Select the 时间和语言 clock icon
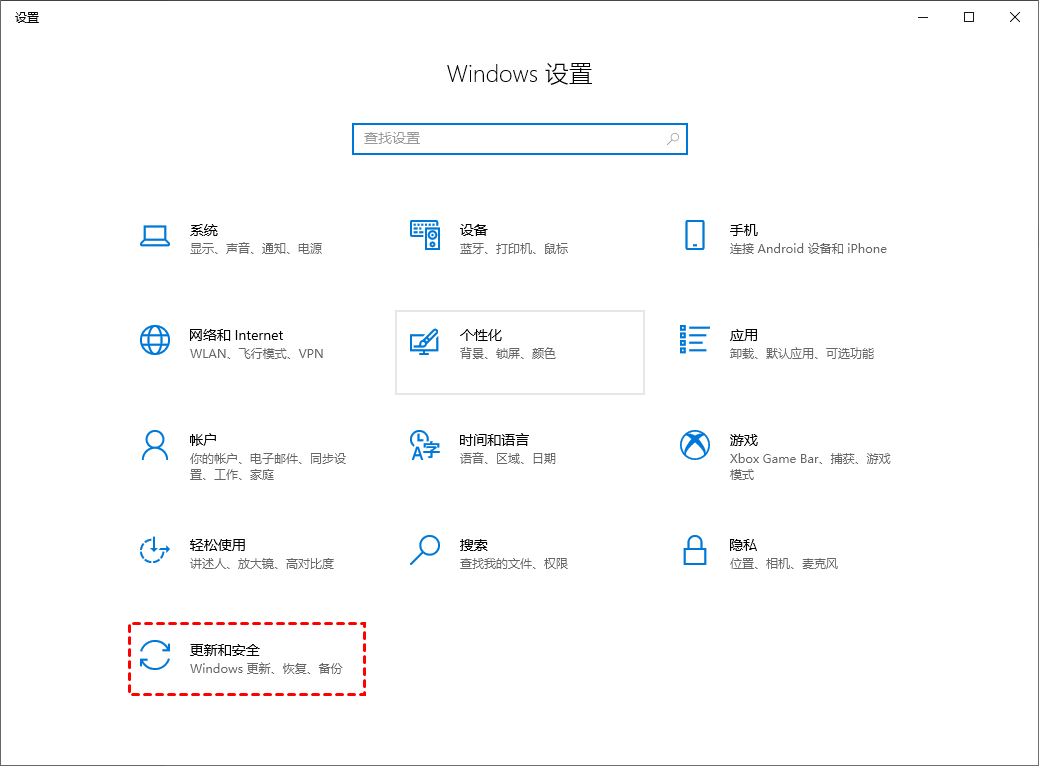This screenshot has height=766, width=1039. coord(424,447)
